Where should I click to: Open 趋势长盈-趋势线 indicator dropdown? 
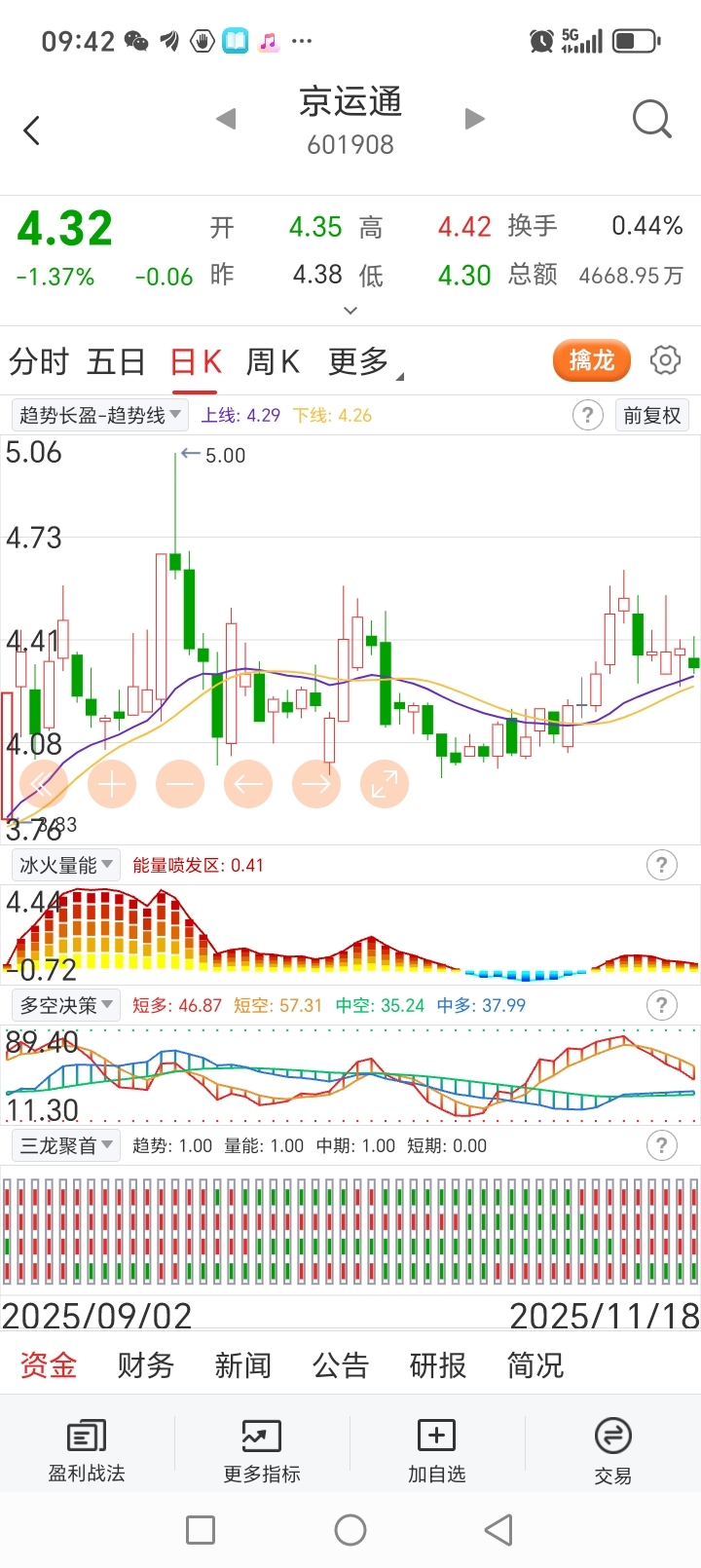click(x=99, y=416)
